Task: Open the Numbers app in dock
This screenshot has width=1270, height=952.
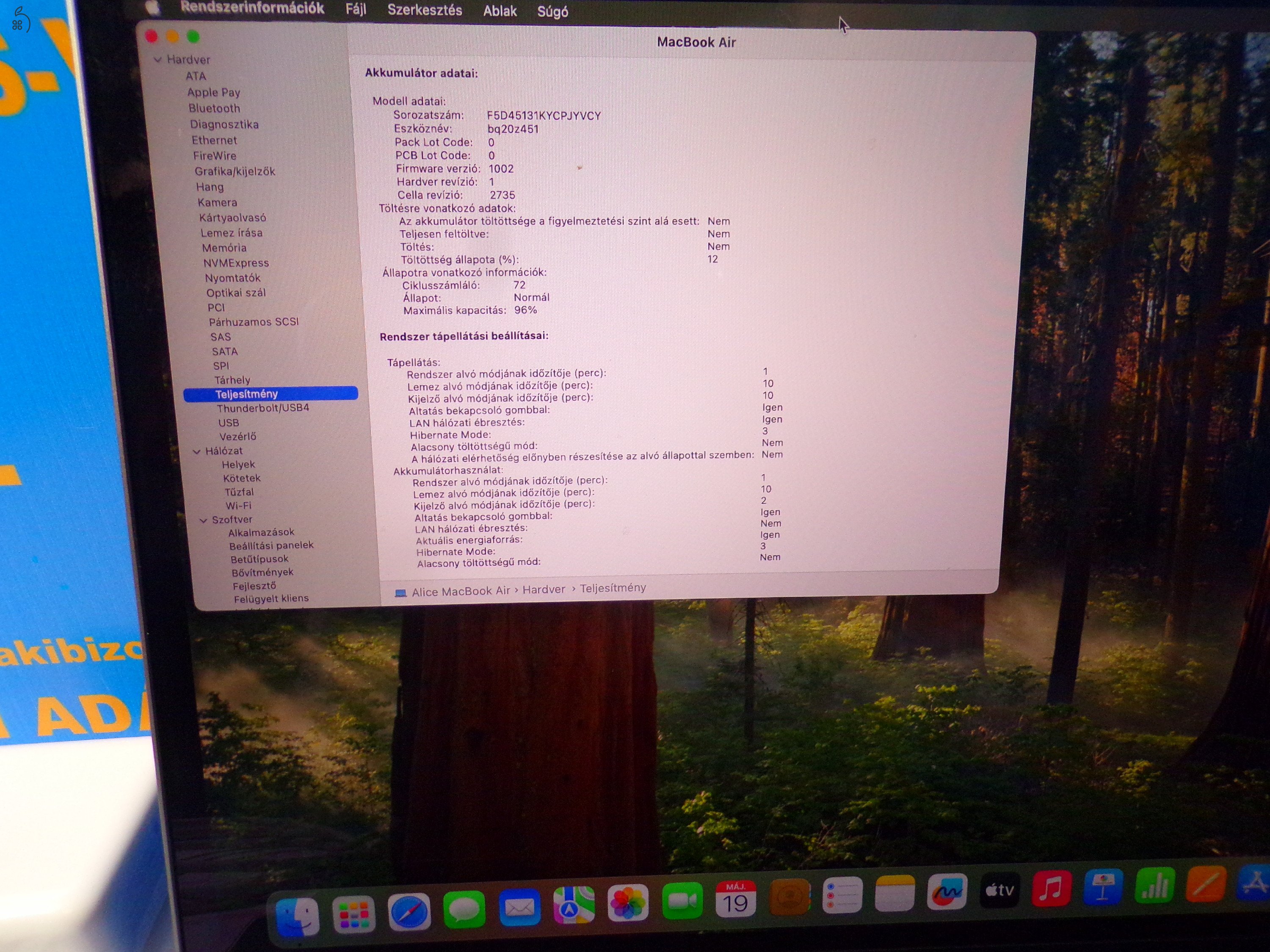Action: tap(1155, 884)
